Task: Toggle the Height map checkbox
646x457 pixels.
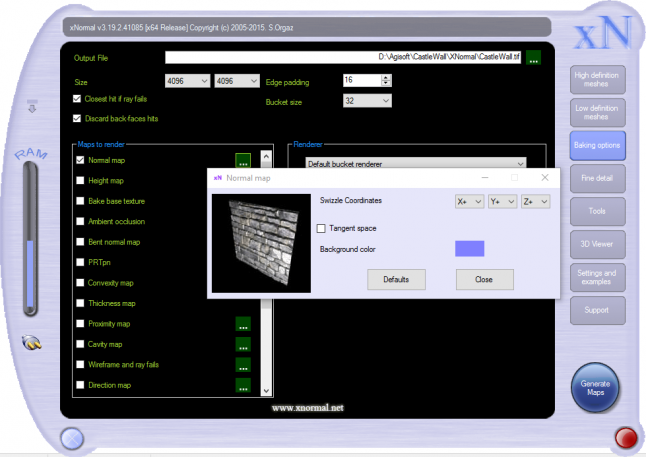Action: pos(81,181)
